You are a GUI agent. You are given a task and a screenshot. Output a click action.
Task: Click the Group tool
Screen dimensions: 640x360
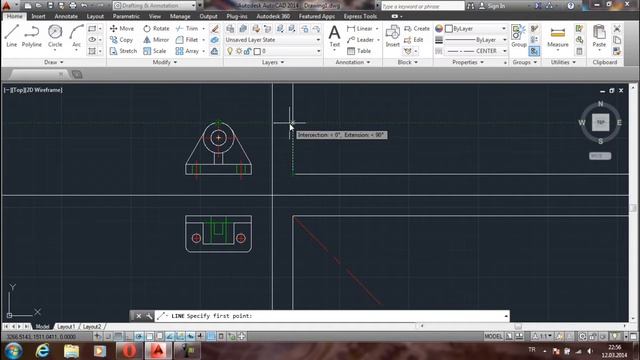click(x=519, y=36)
